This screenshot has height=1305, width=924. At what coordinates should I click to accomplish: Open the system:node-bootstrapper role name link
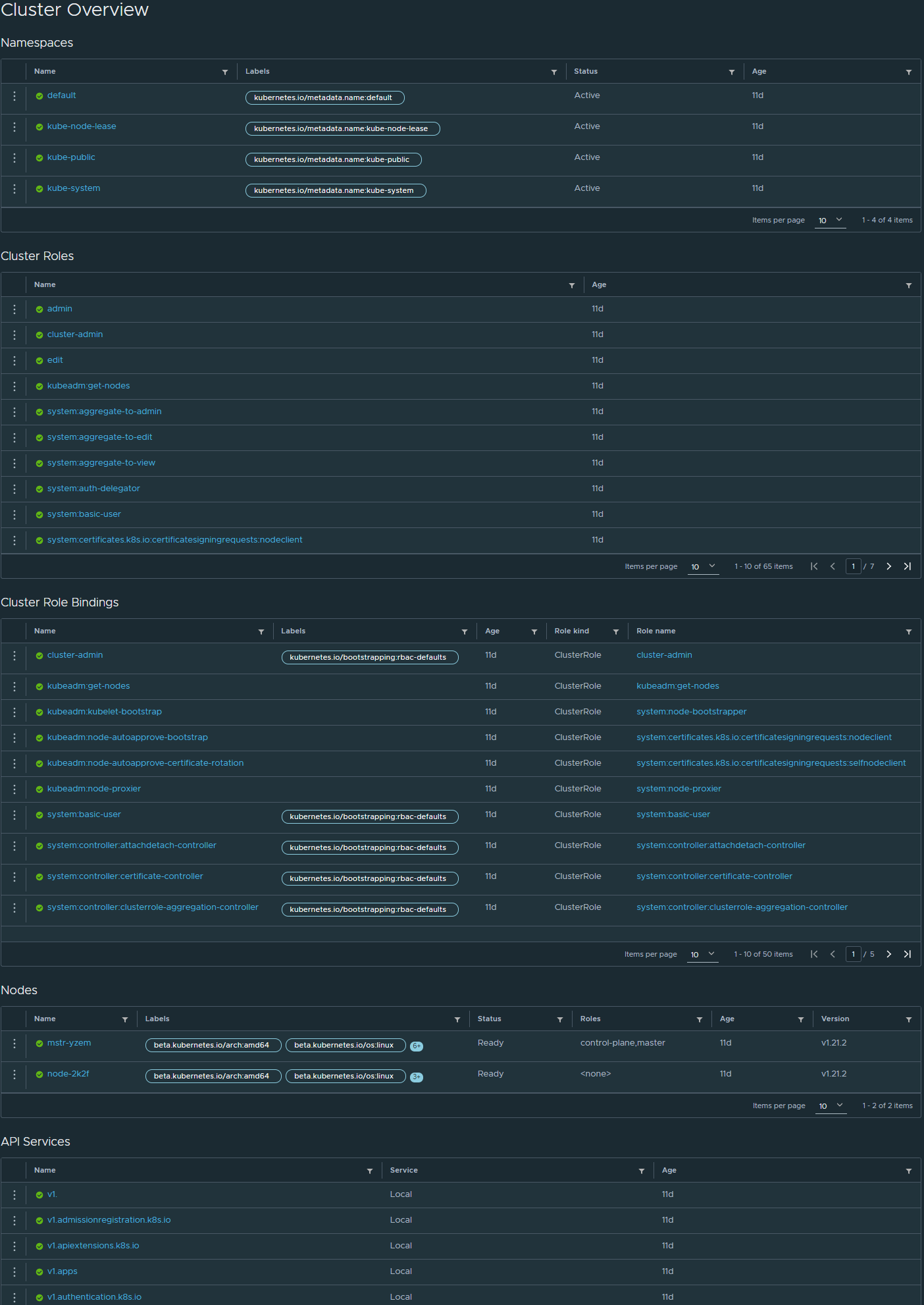[691, 712]
